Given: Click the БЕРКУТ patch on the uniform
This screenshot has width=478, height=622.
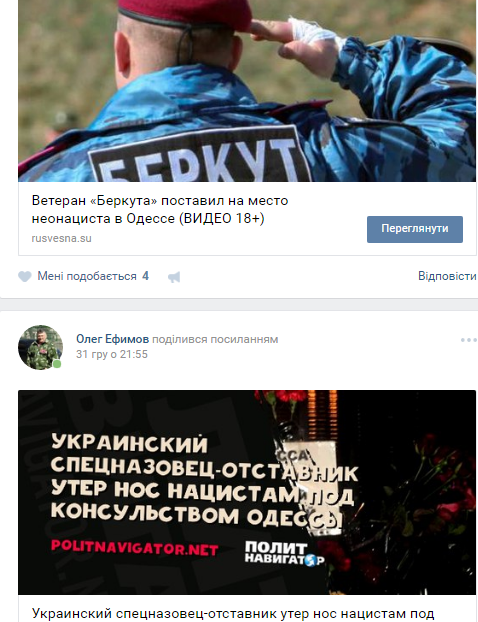Looking at the screenshot, I should tap(200, 156).
